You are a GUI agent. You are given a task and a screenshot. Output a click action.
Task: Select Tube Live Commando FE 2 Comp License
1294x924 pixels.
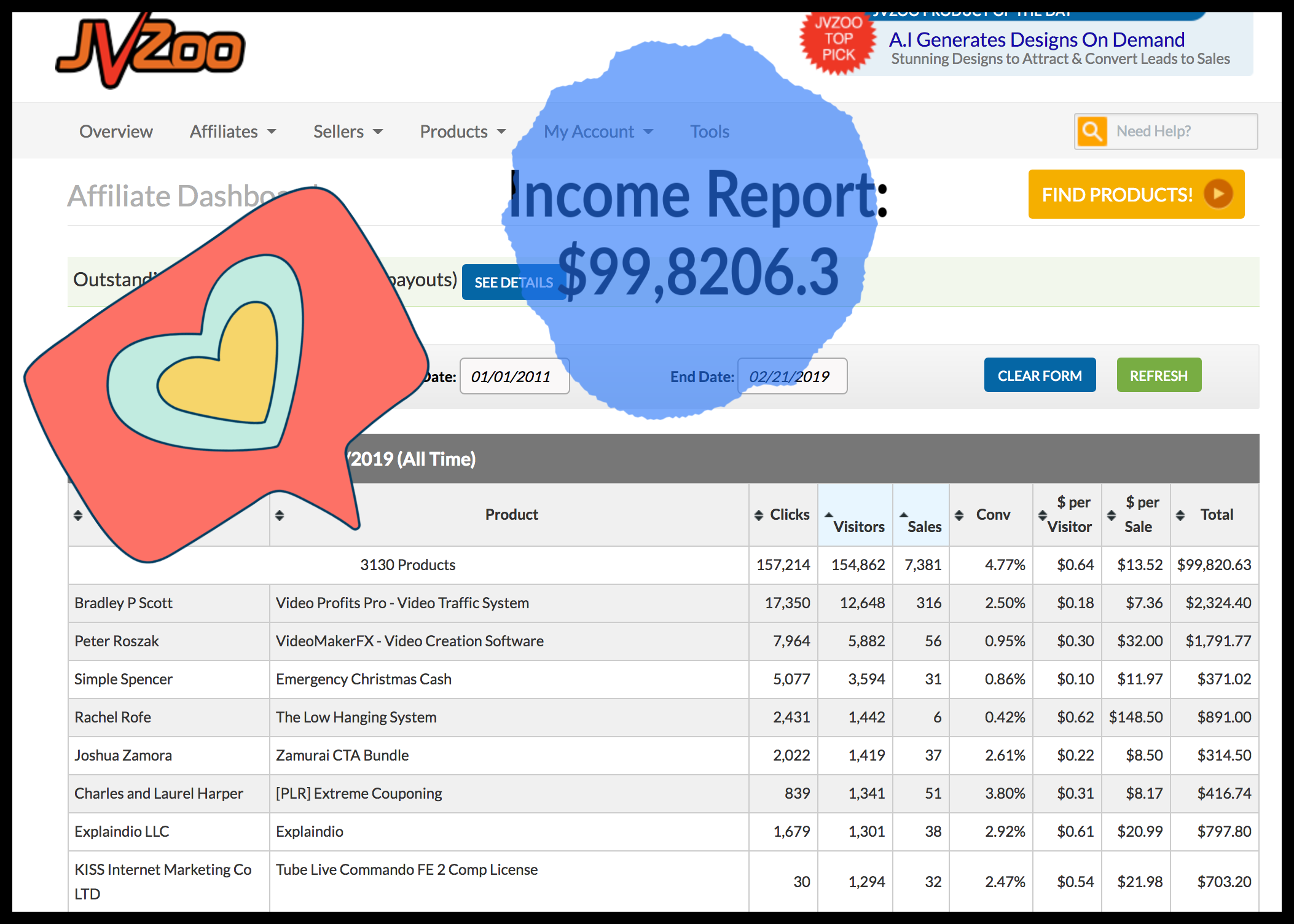(509, 882)
